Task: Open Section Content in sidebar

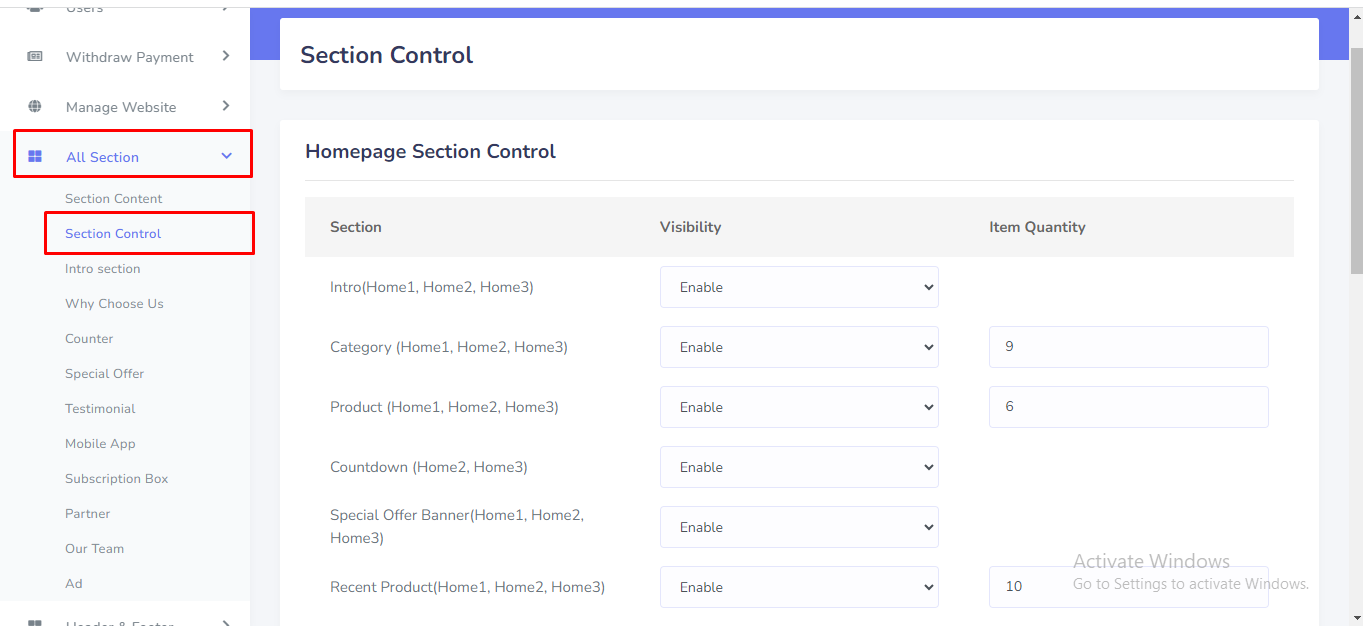Action: point(113,199)
